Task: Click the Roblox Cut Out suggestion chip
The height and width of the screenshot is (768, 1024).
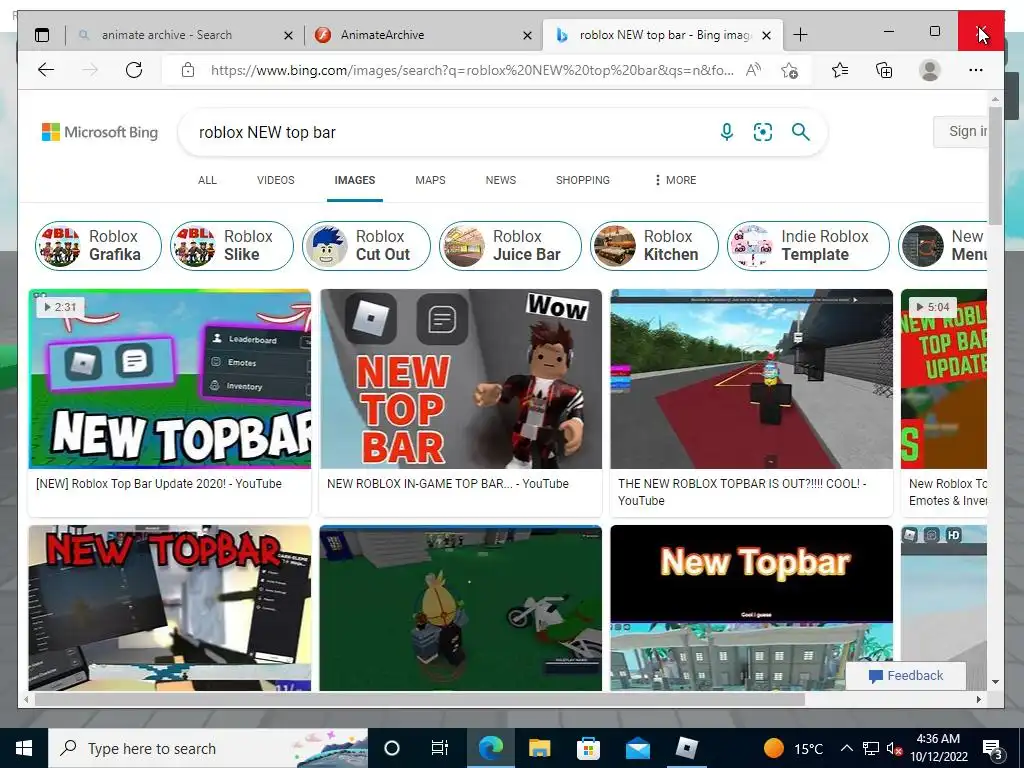Action: point(366,246)
